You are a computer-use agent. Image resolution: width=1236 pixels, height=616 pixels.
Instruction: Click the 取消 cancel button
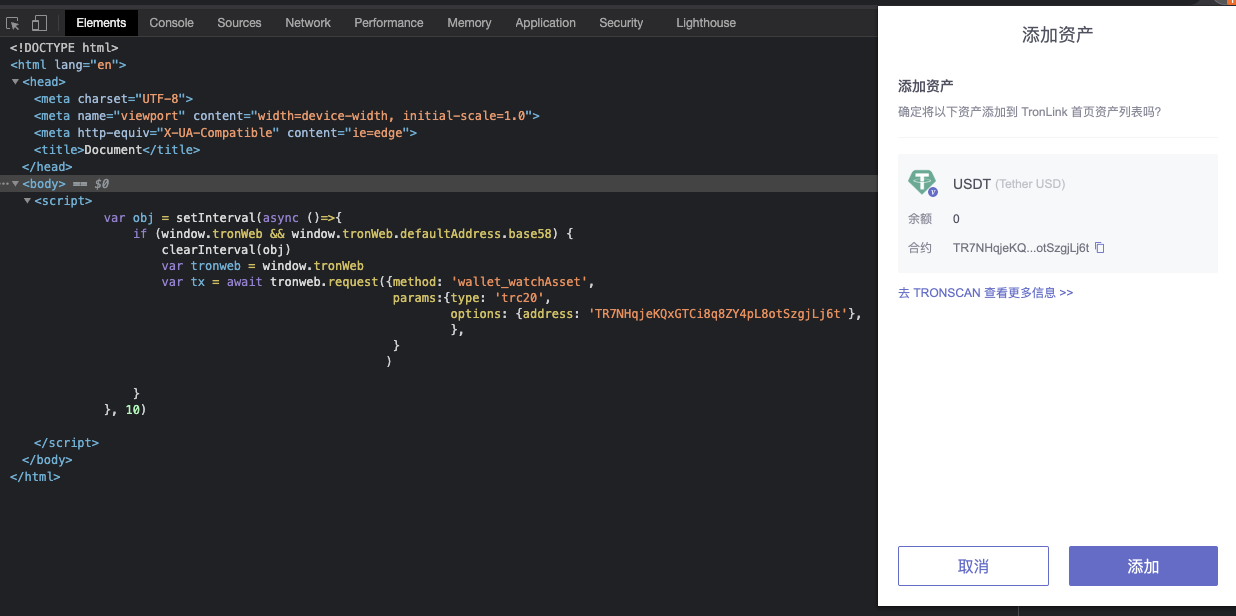(x=973, y=566)
